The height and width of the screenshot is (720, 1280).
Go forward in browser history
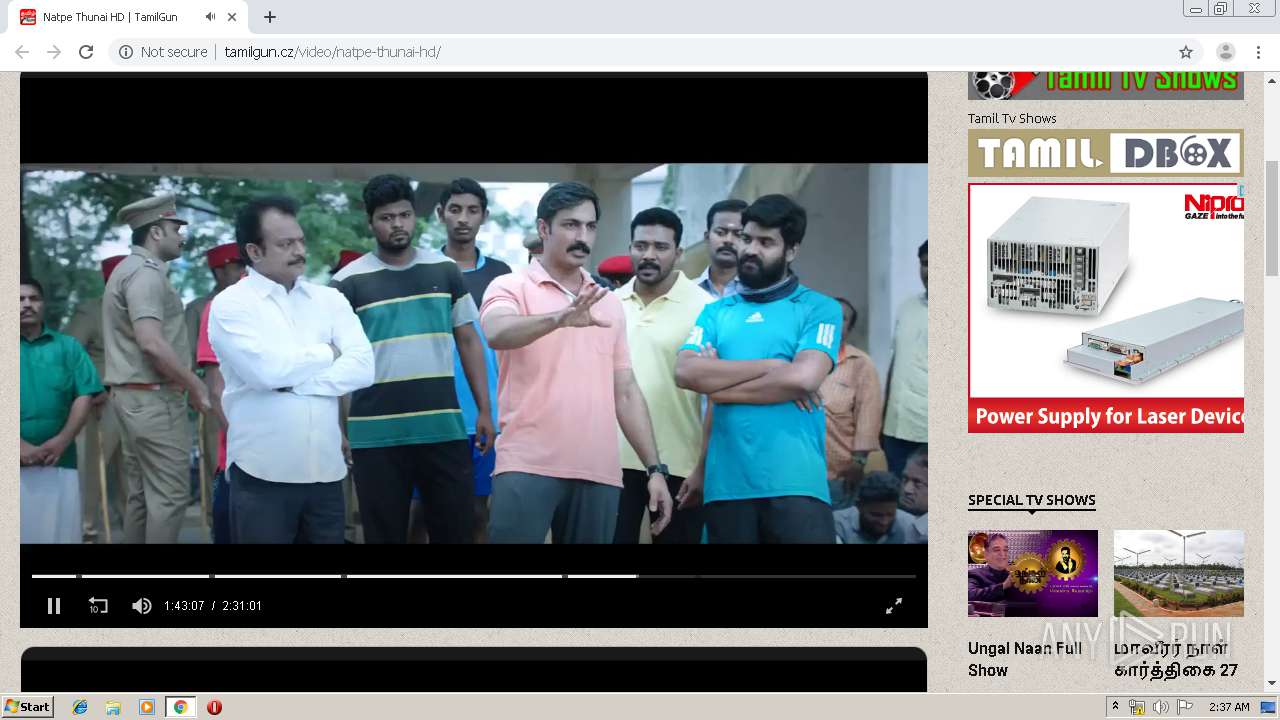coord(54,52)
